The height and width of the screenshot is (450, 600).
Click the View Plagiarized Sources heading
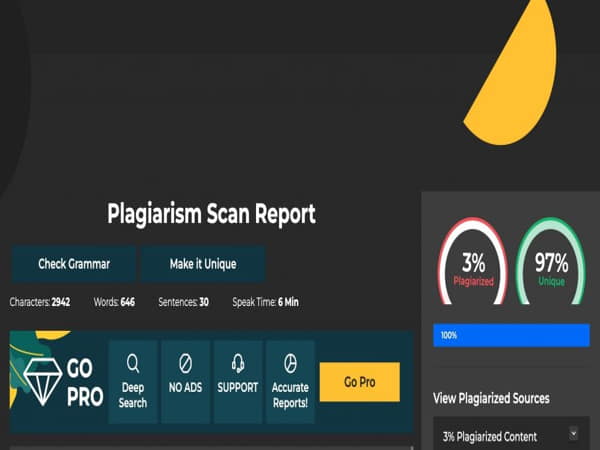pos(491,398)
